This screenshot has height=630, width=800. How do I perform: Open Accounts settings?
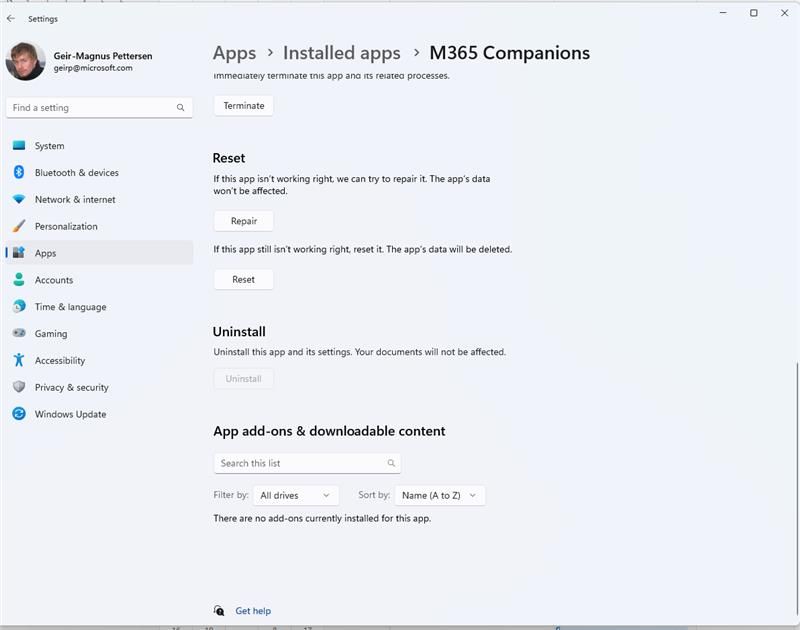pyautogui.click(x=99, y=280)
